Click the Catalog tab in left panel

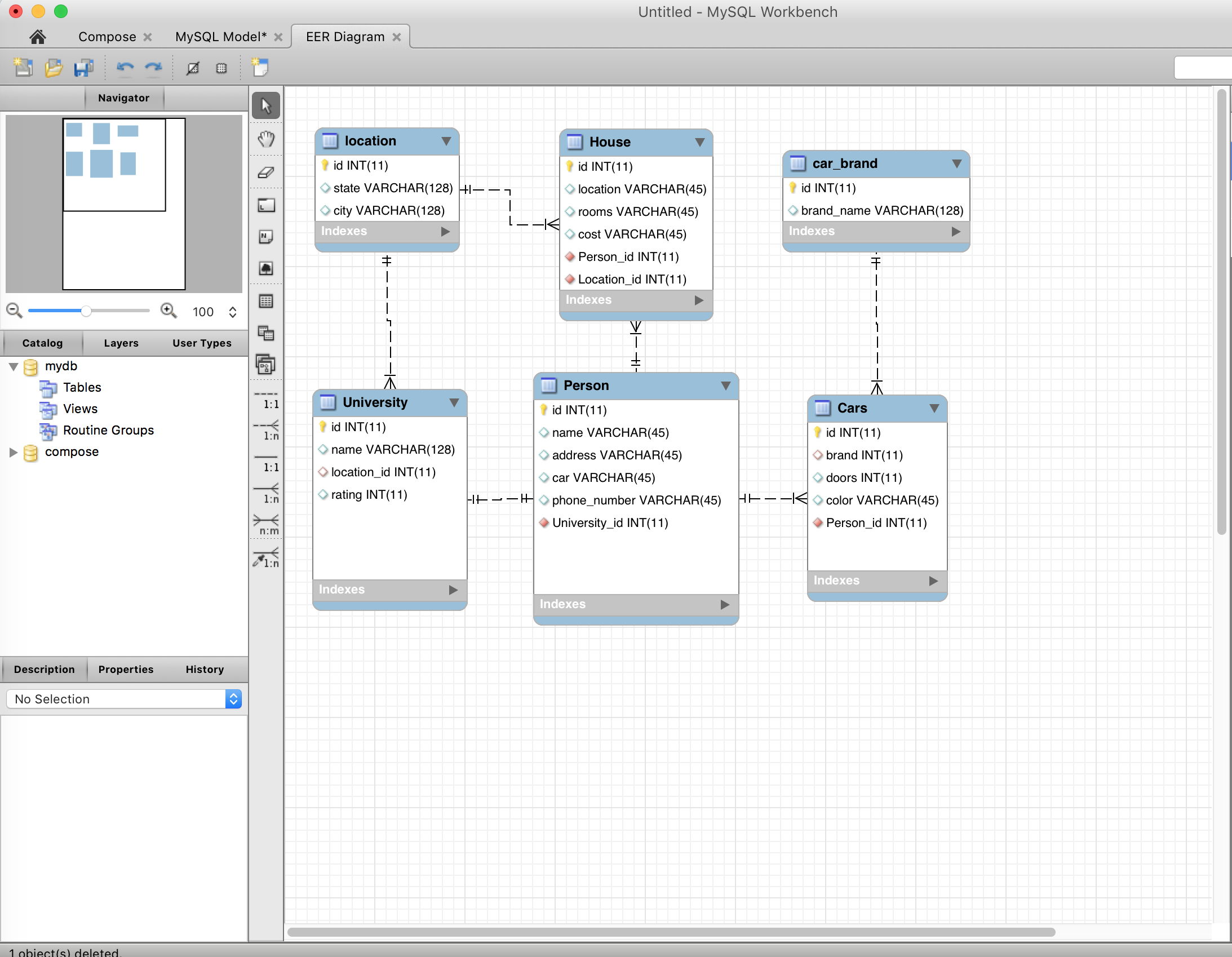point(41,343)
